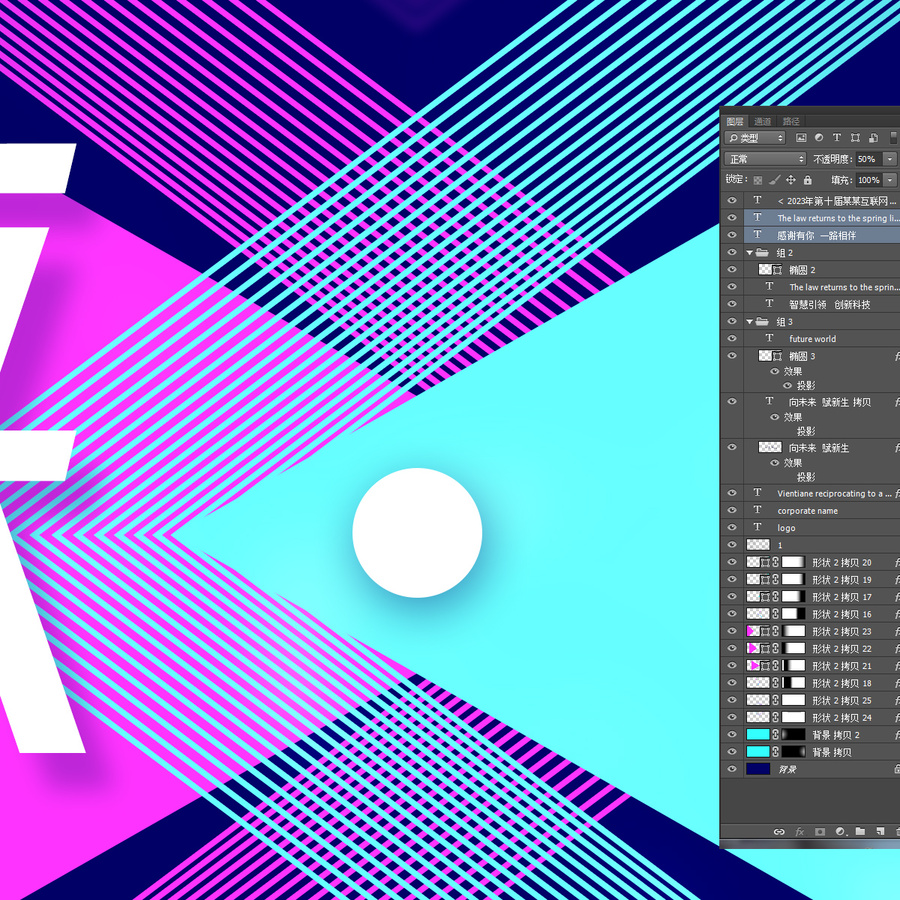Click mask link icon on 背景 拷贝 layer
The width and height of the screenshot is (900, 900).
[775, 752]
